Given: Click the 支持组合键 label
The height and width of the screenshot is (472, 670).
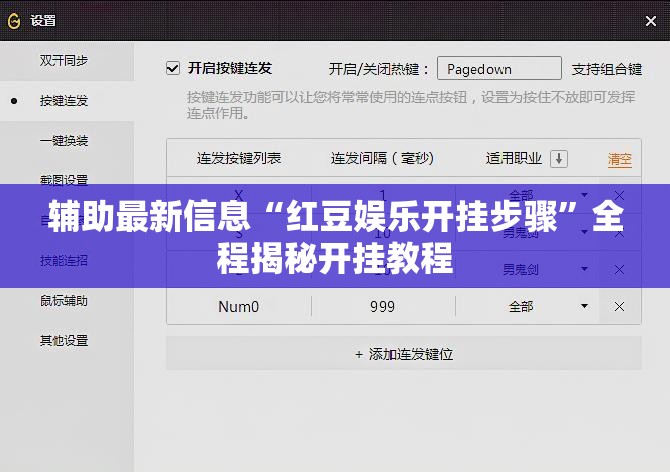Looking at the screenshot, I should 607,69.
